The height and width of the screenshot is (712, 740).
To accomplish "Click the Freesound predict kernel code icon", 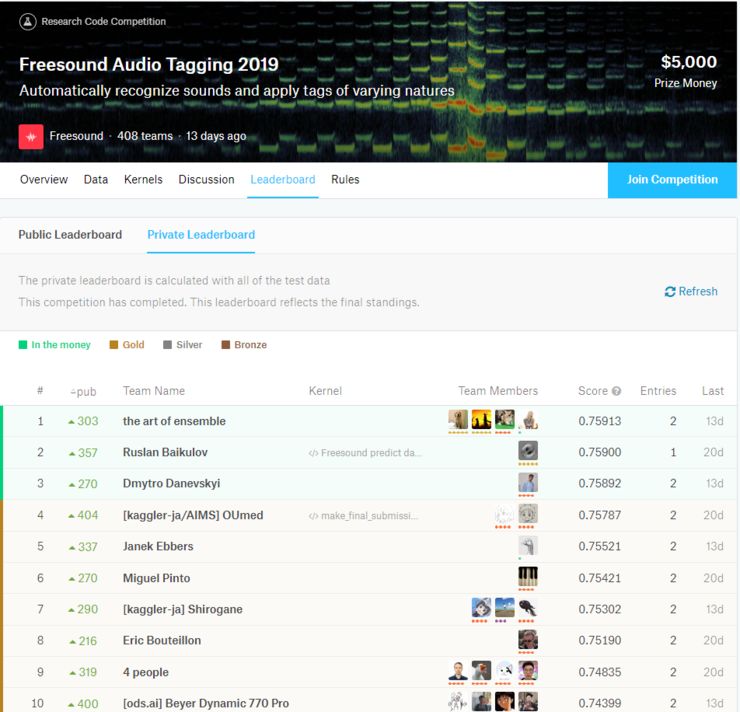I will [x=313, y=453].
